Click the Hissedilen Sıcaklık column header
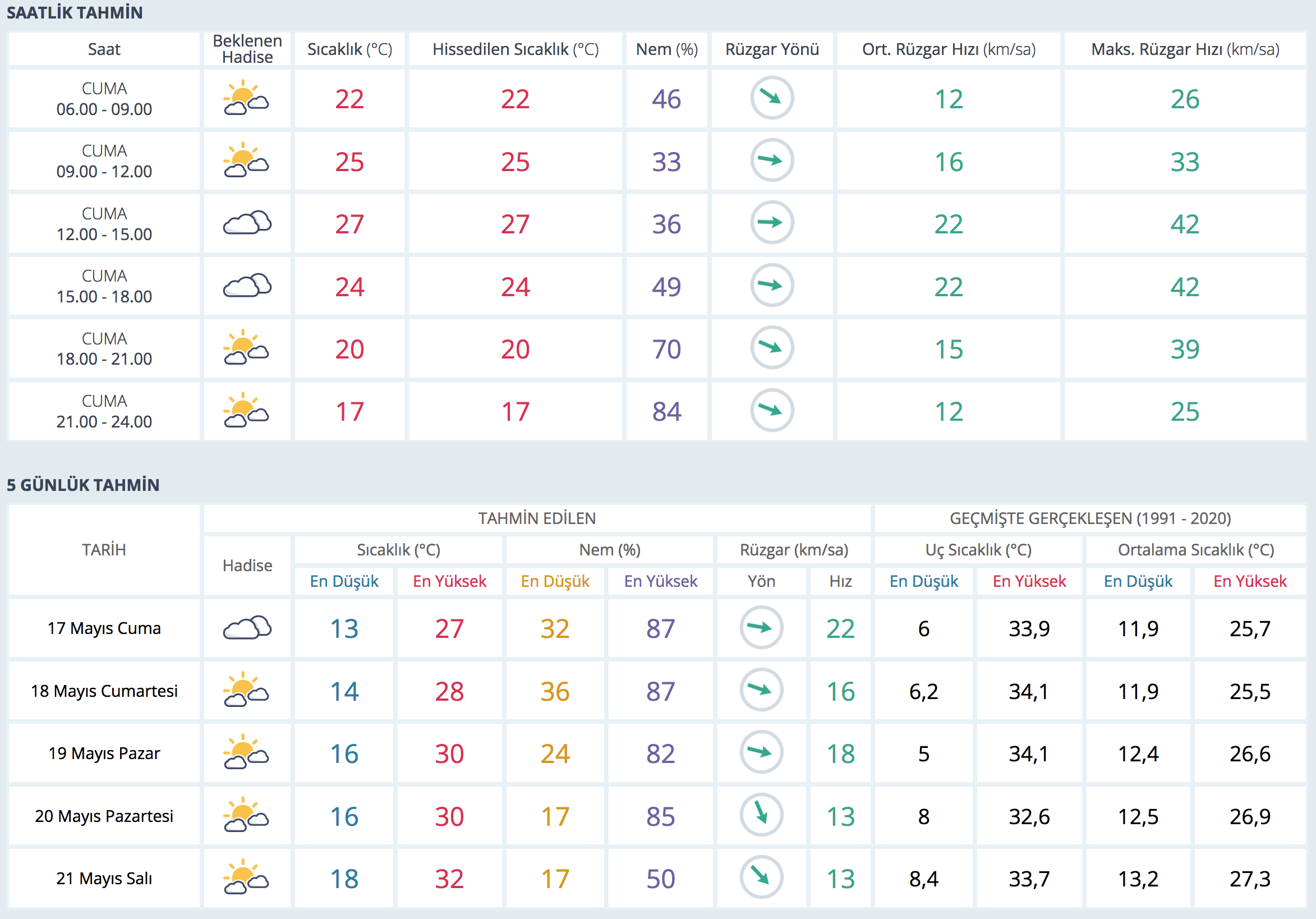This screenshot has height=919, width=1316. click(515, 49)
